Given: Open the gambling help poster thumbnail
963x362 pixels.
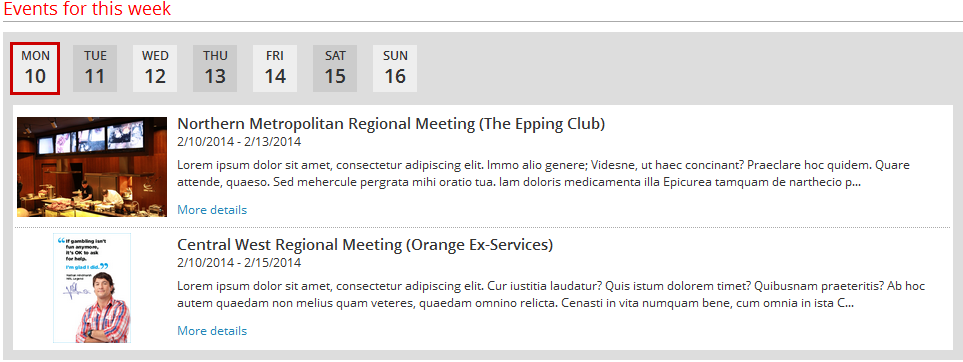Looking at the screenshot, I should point(92,288).
